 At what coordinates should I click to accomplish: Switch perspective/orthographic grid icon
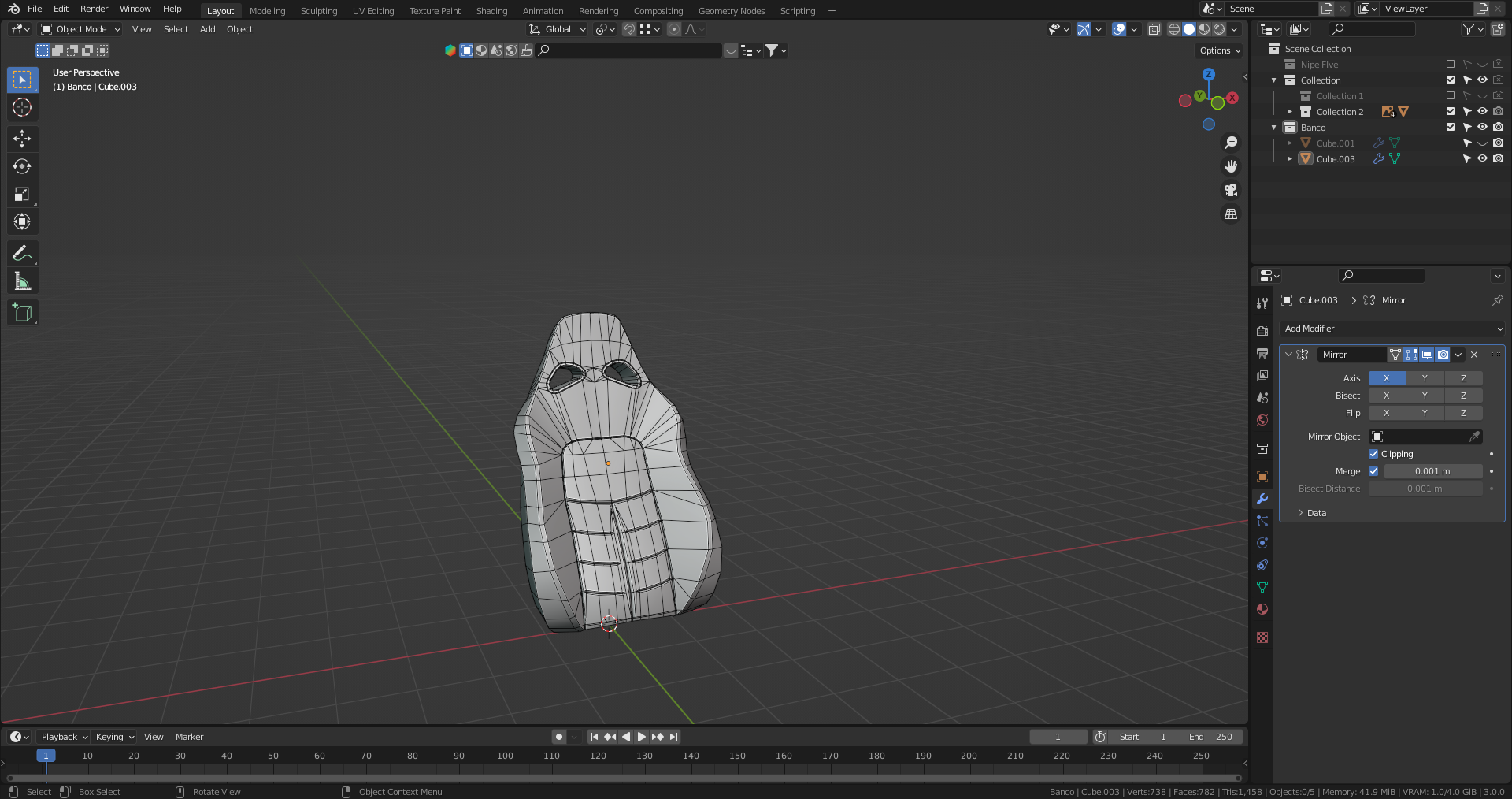point(1231,214)
